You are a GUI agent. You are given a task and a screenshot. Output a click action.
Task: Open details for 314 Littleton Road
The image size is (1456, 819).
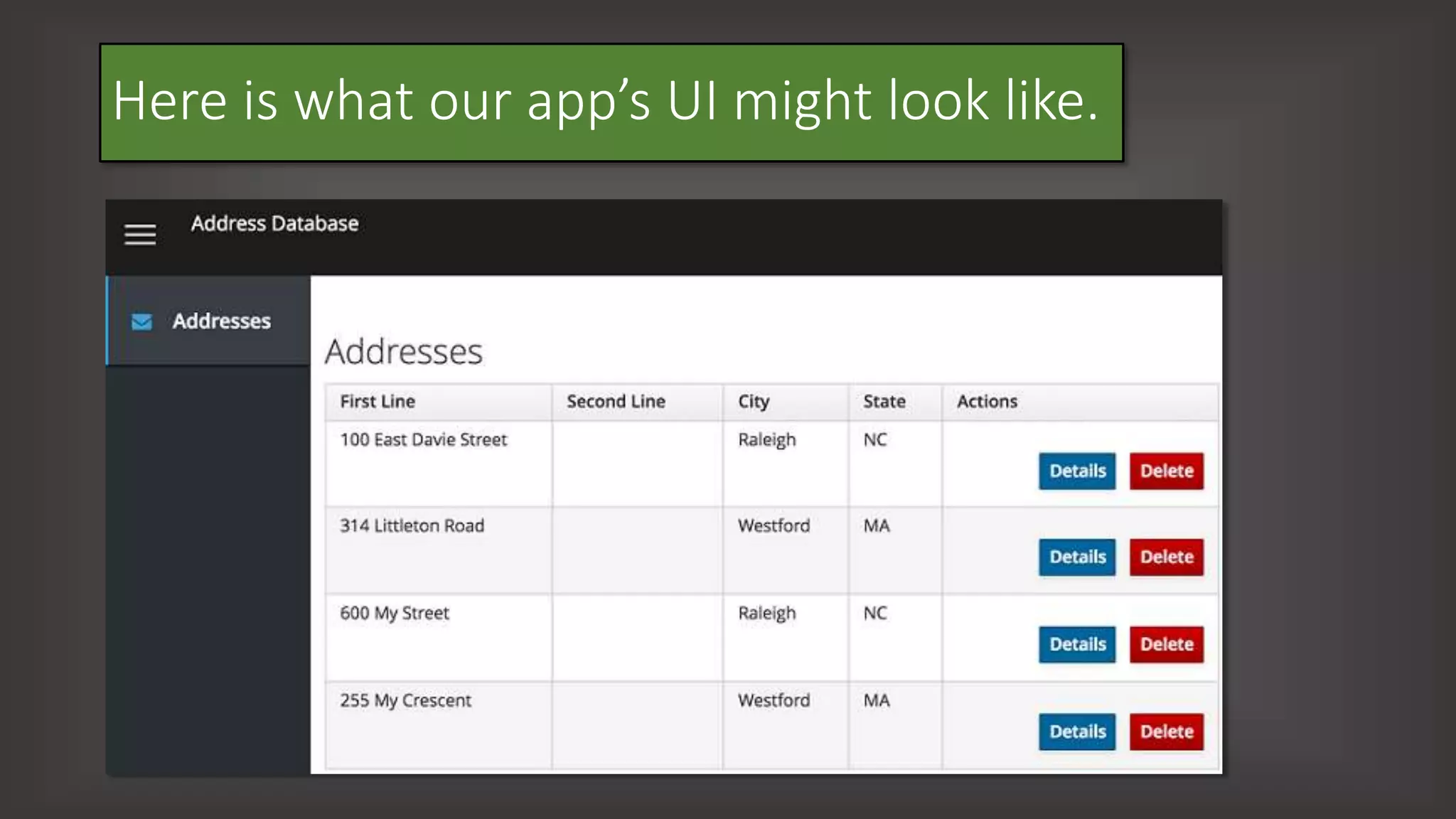(x=1077, y=557)
